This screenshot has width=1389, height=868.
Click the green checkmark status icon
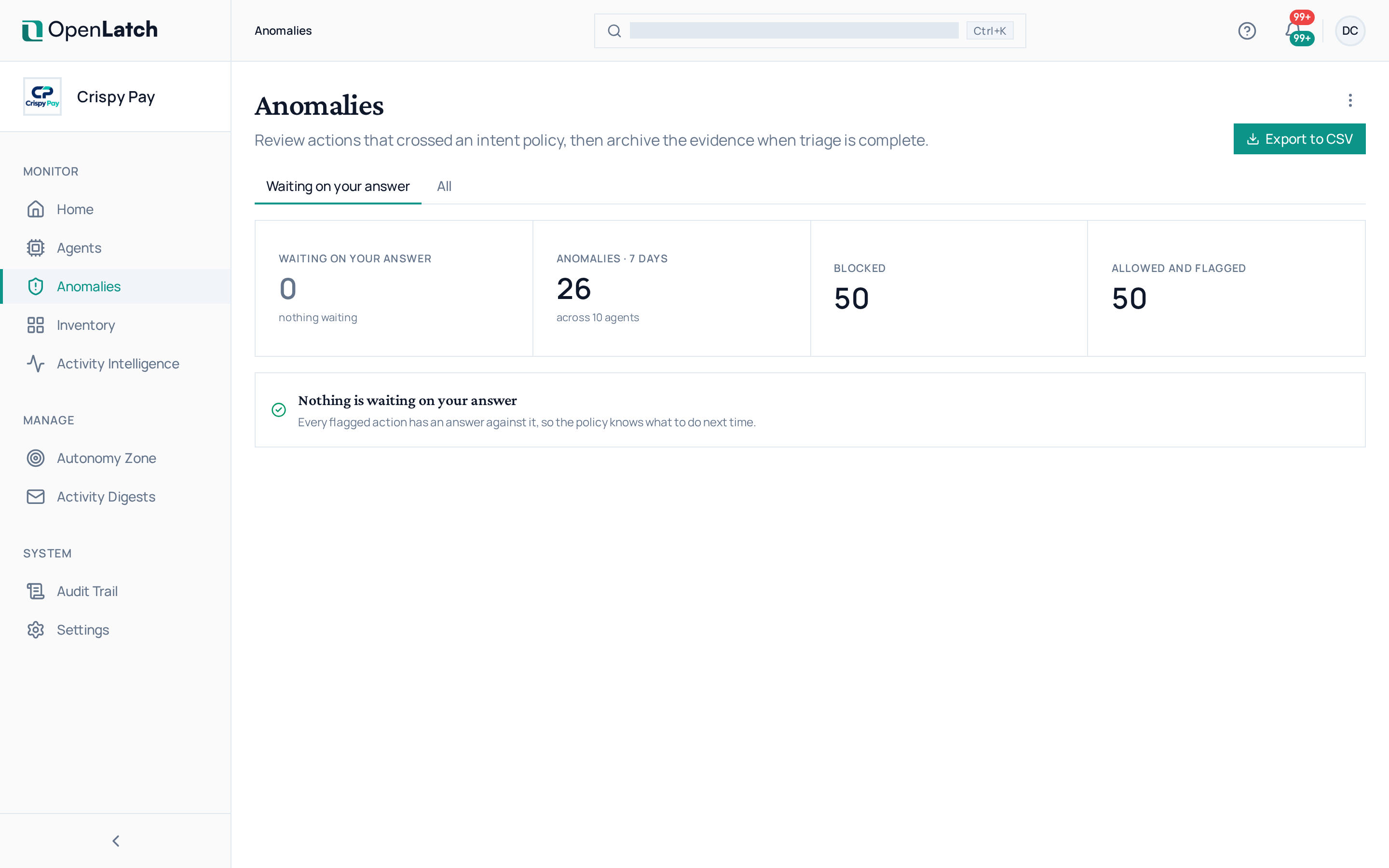click(278, 409)
